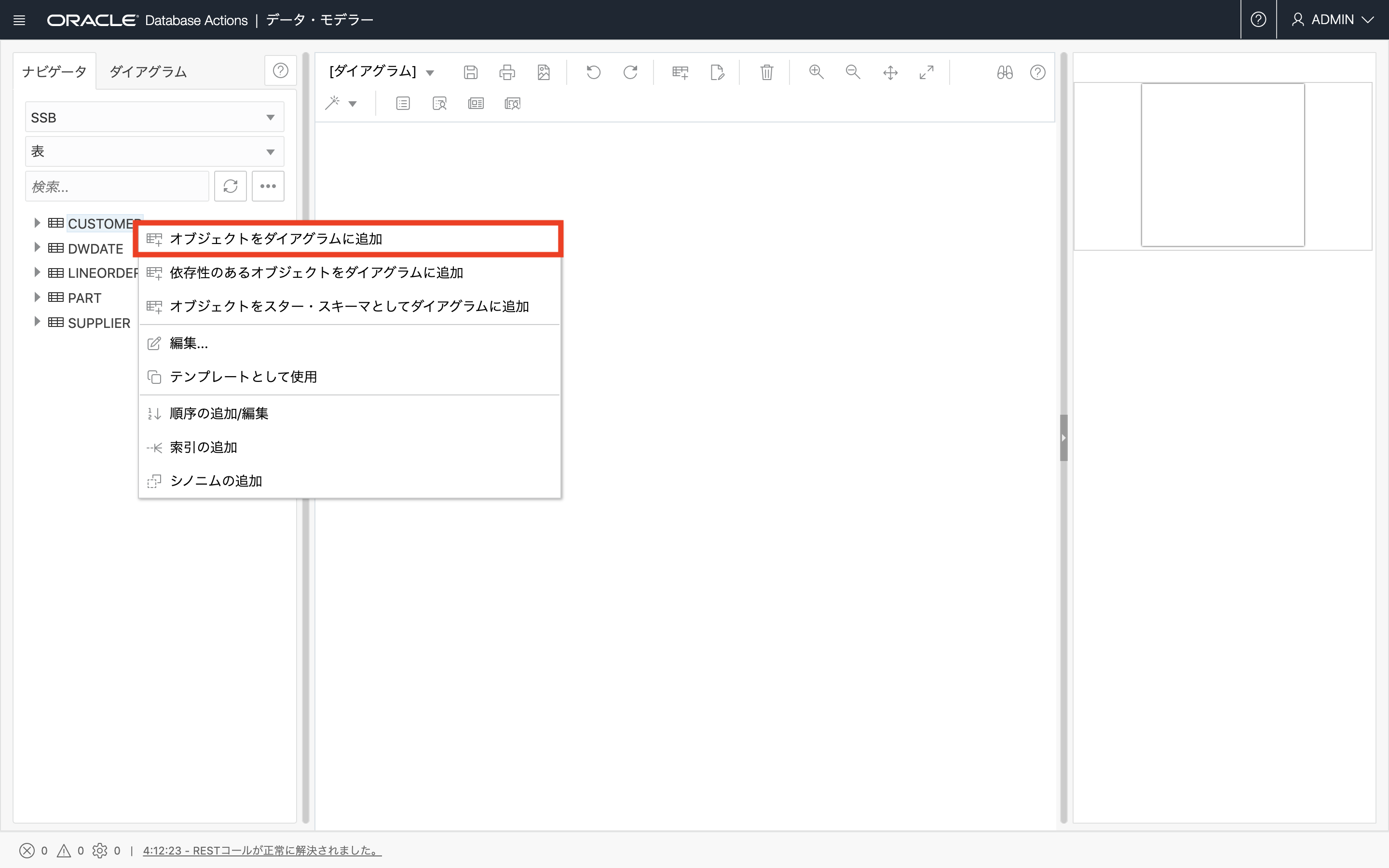Click the fit-to-screen expand arrows icon
Viewport: 1389px width, 868px height.
point(926,72)
